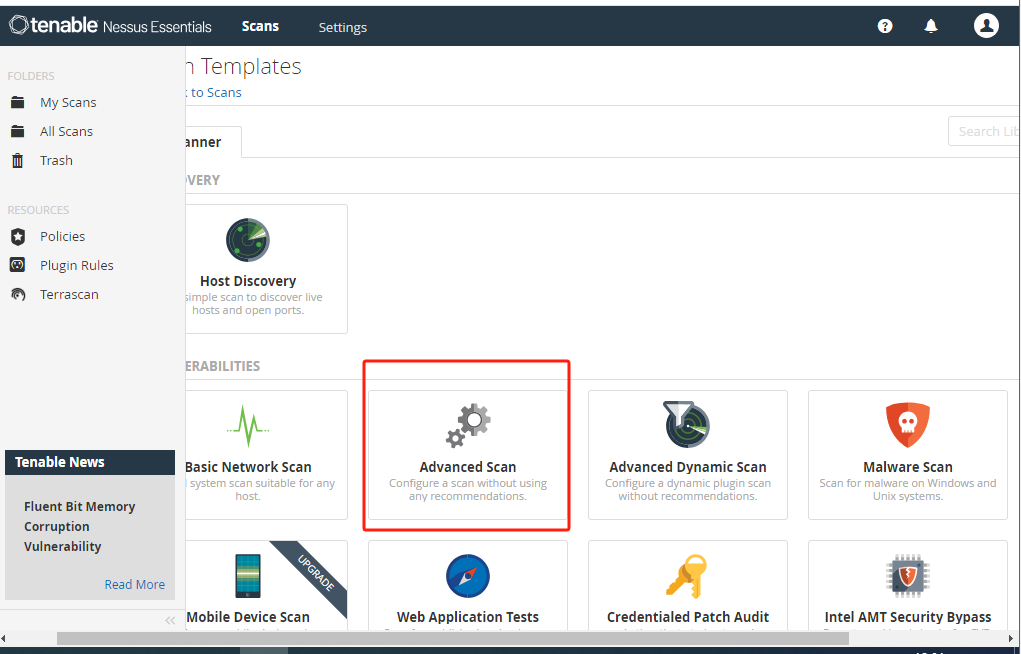Open the Settings tab
This screenshot has width=1021, height=654.
[x=343, y=27]
